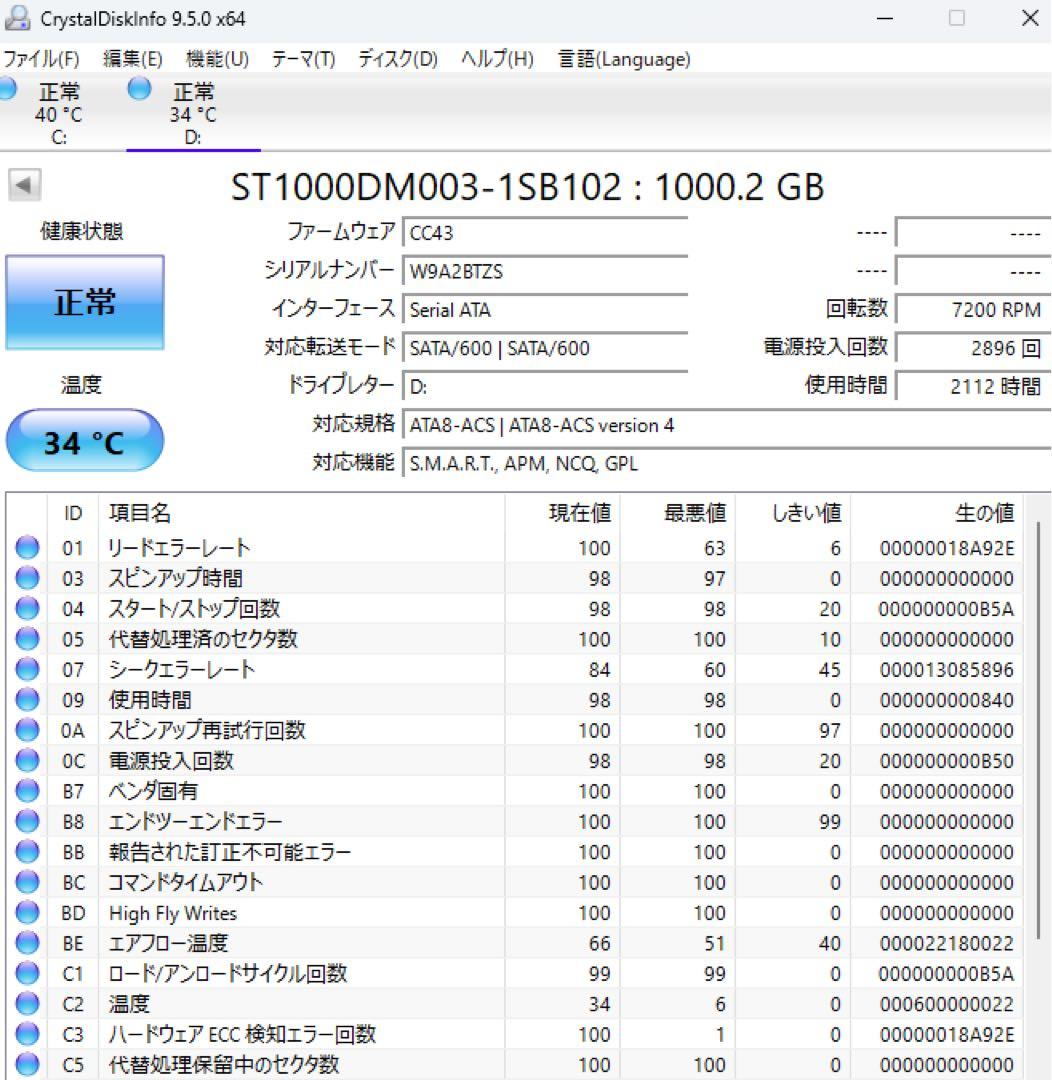Click the blue status dot beside リードエラーレート

(26, 547)
